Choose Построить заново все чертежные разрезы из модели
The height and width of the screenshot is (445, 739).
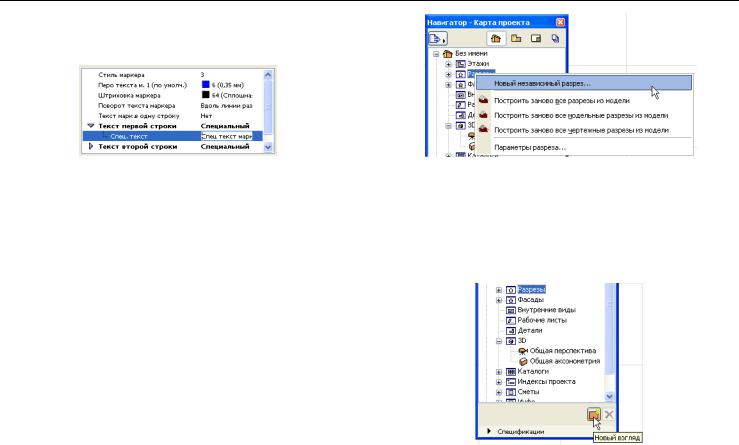click(x=583, y=130)
